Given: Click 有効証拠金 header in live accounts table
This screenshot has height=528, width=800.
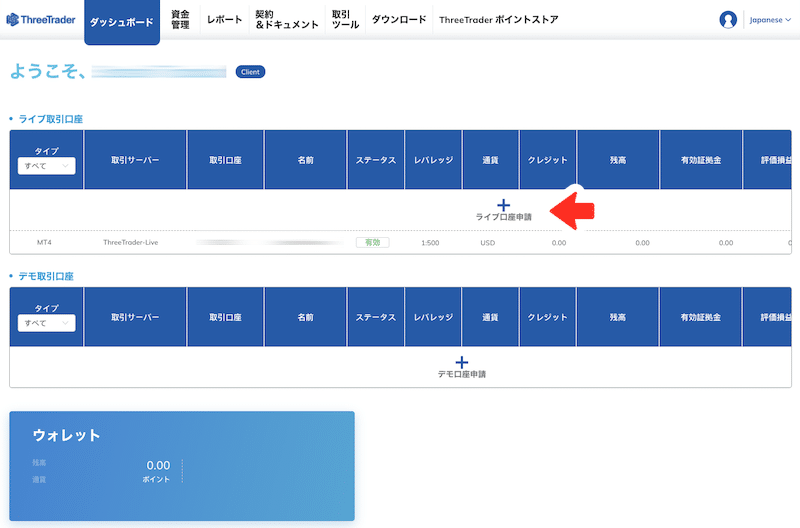Looking at the screenshot, I should 701,160.
